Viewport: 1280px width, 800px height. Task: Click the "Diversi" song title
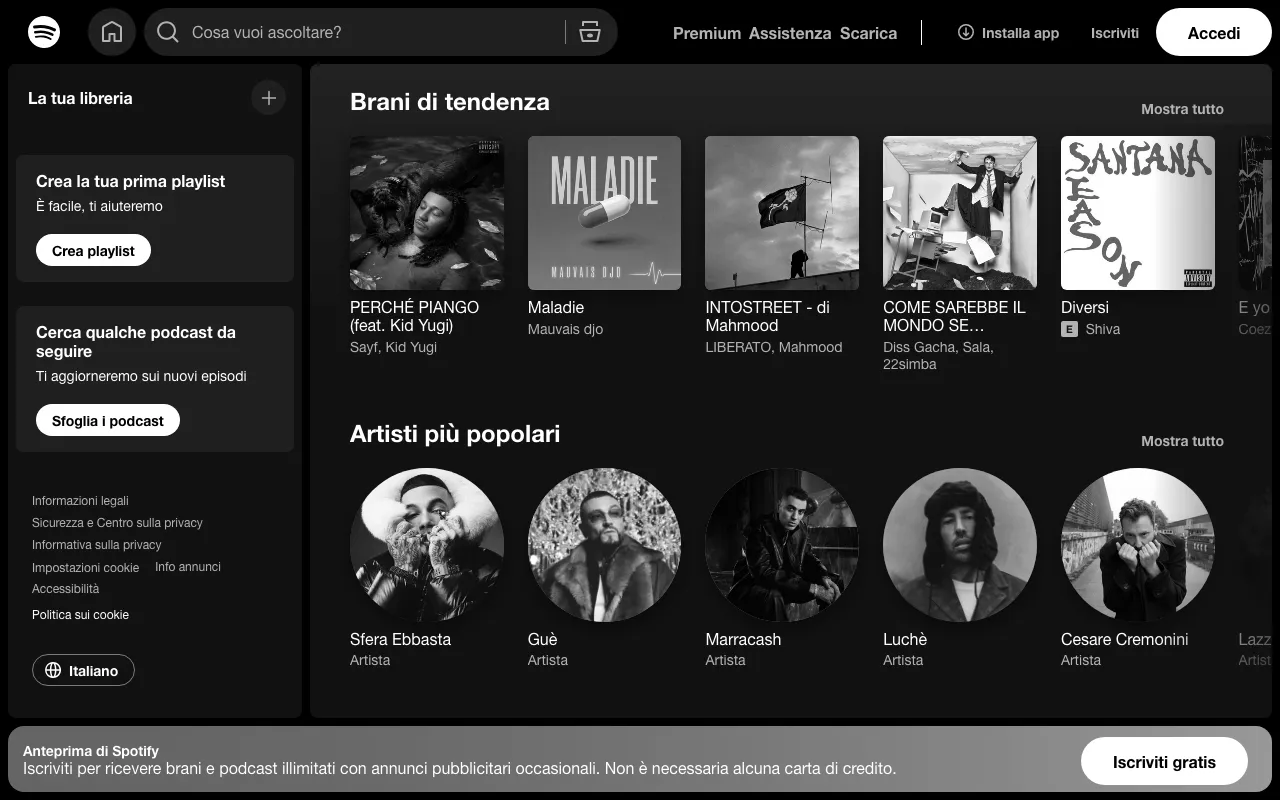[x=1085, y=307]
